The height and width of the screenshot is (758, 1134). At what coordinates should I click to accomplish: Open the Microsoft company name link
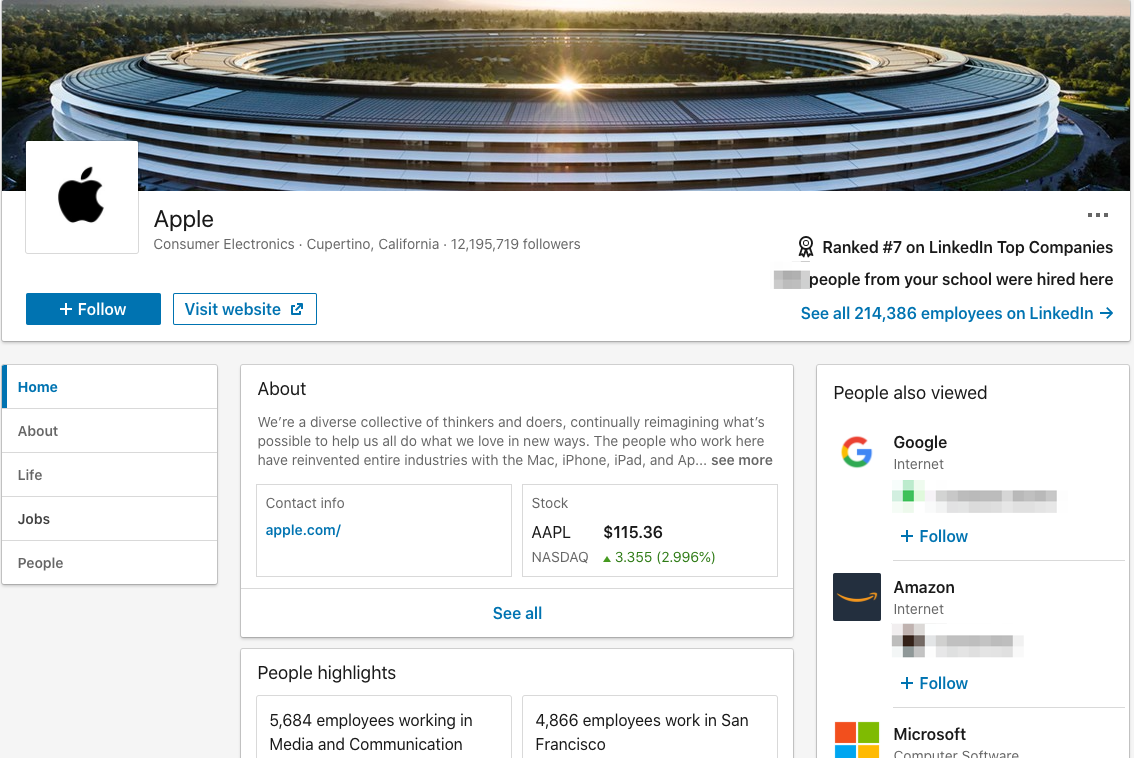[x=929, y=734]
